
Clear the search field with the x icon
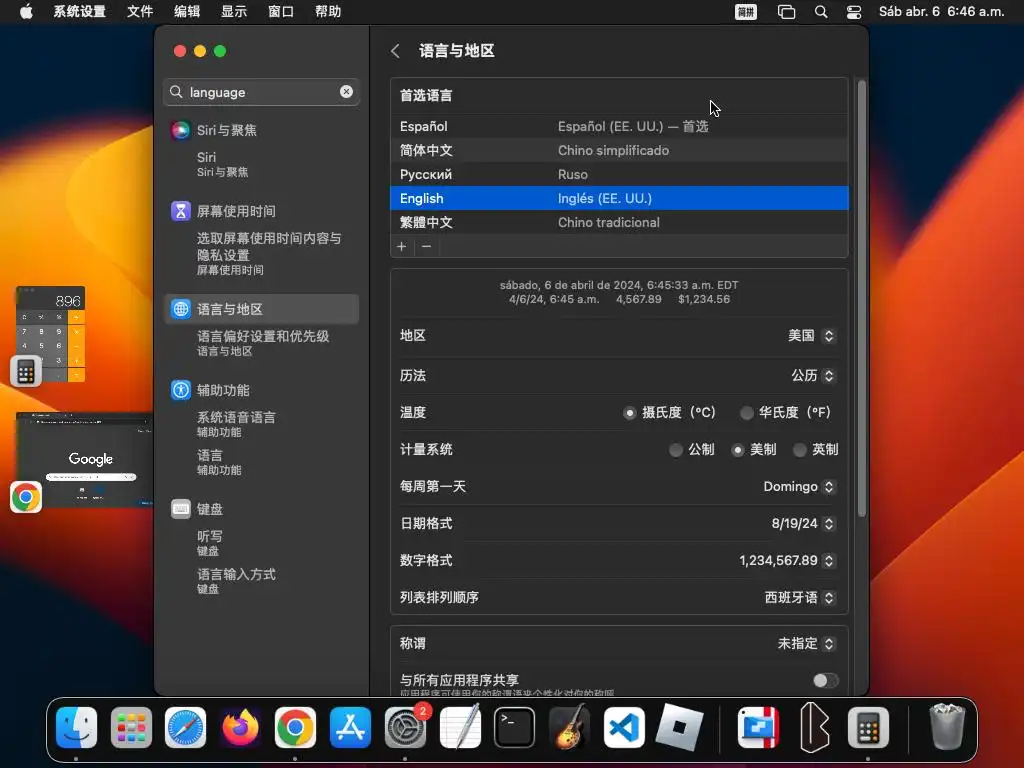point(346,92)
